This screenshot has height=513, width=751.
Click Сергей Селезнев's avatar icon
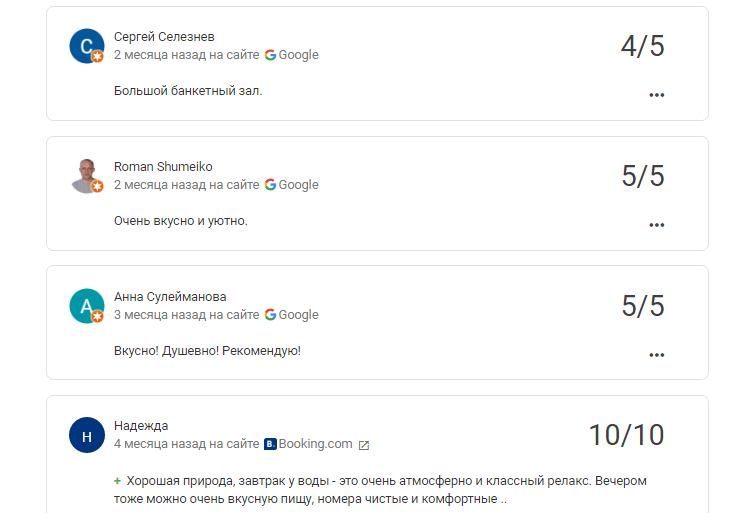tap(87, 45)
